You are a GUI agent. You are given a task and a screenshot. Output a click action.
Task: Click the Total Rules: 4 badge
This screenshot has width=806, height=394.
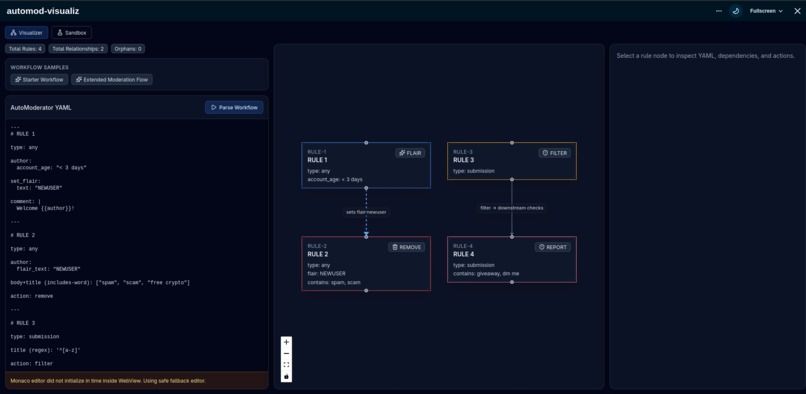(x=25, y=49)
